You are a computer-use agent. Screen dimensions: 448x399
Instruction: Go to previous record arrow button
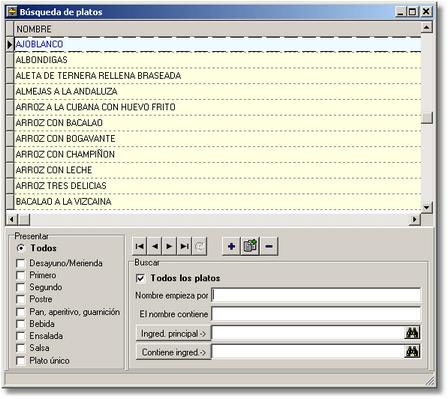click(155, 246)
